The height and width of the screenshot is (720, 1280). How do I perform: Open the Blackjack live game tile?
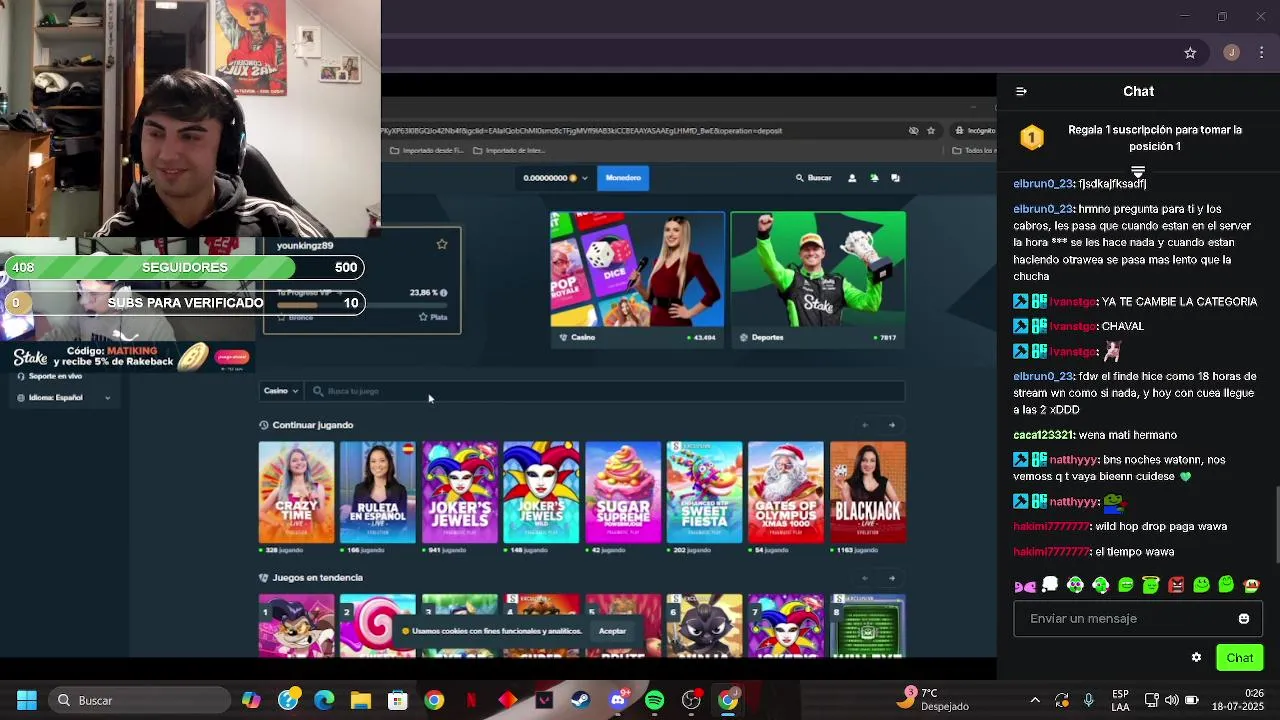click(868, 492)
